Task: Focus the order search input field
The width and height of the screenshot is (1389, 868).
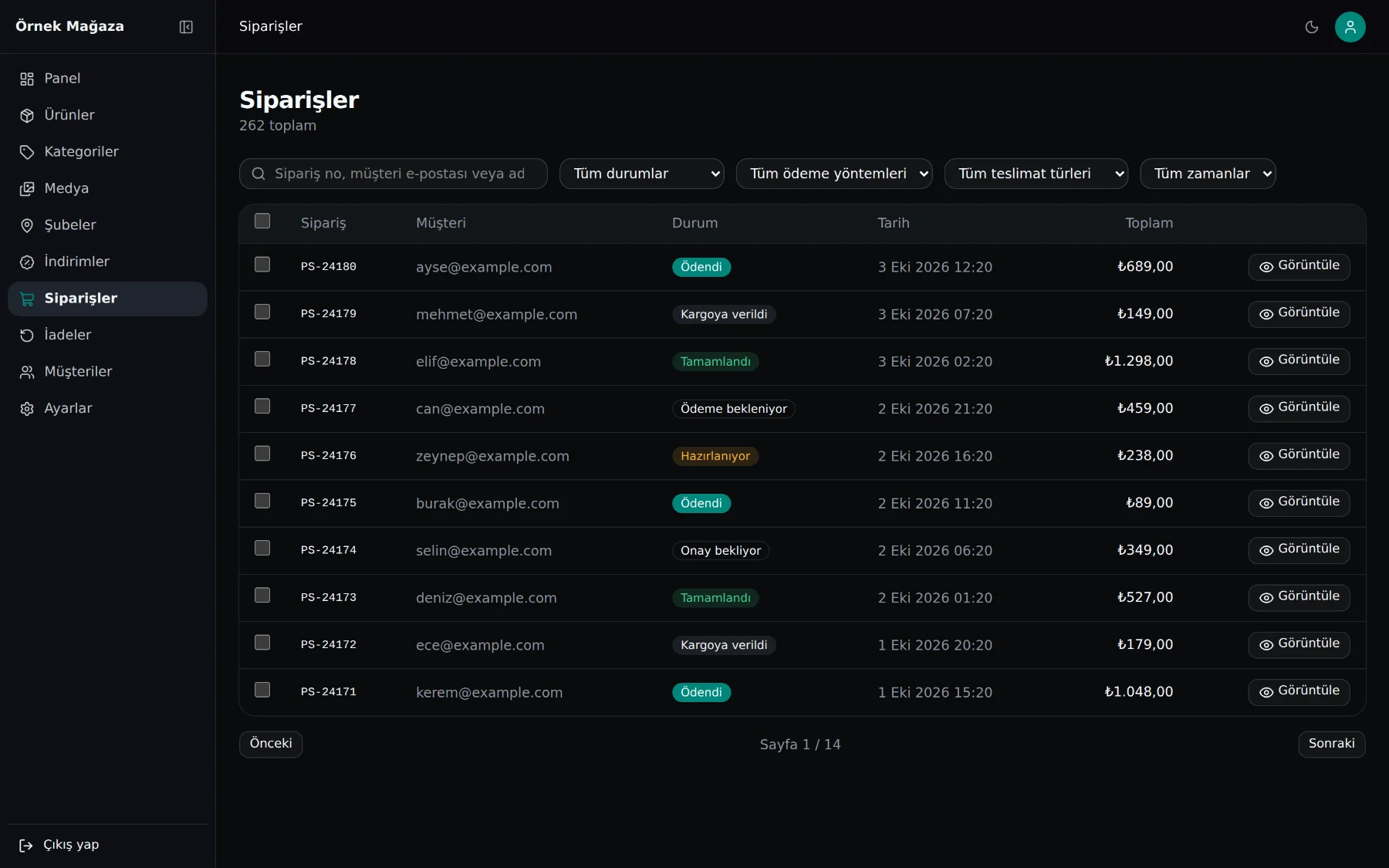Action: (x=394, y=174)
